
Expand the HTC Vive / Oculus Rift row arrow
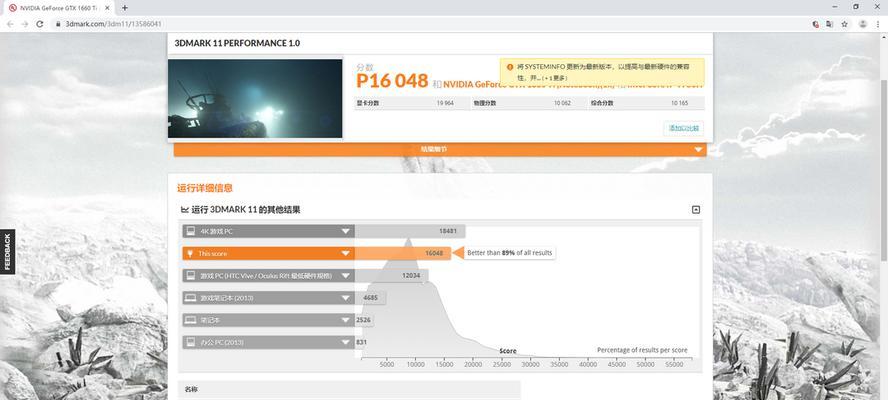pyautogui.click(x=345, y=275)
